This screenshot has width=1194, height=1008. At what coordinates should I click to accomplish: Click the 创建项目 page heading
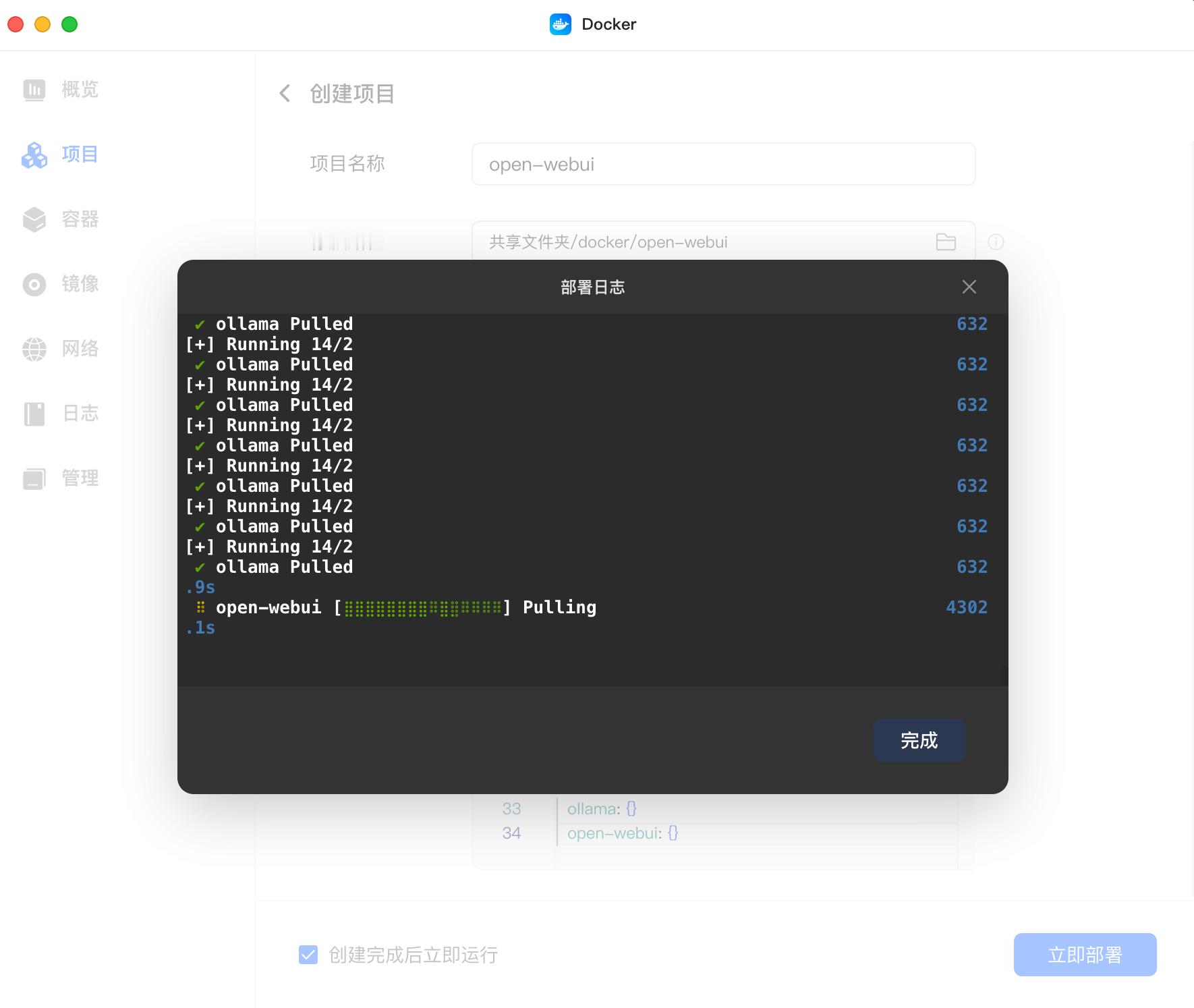(352, 93)
